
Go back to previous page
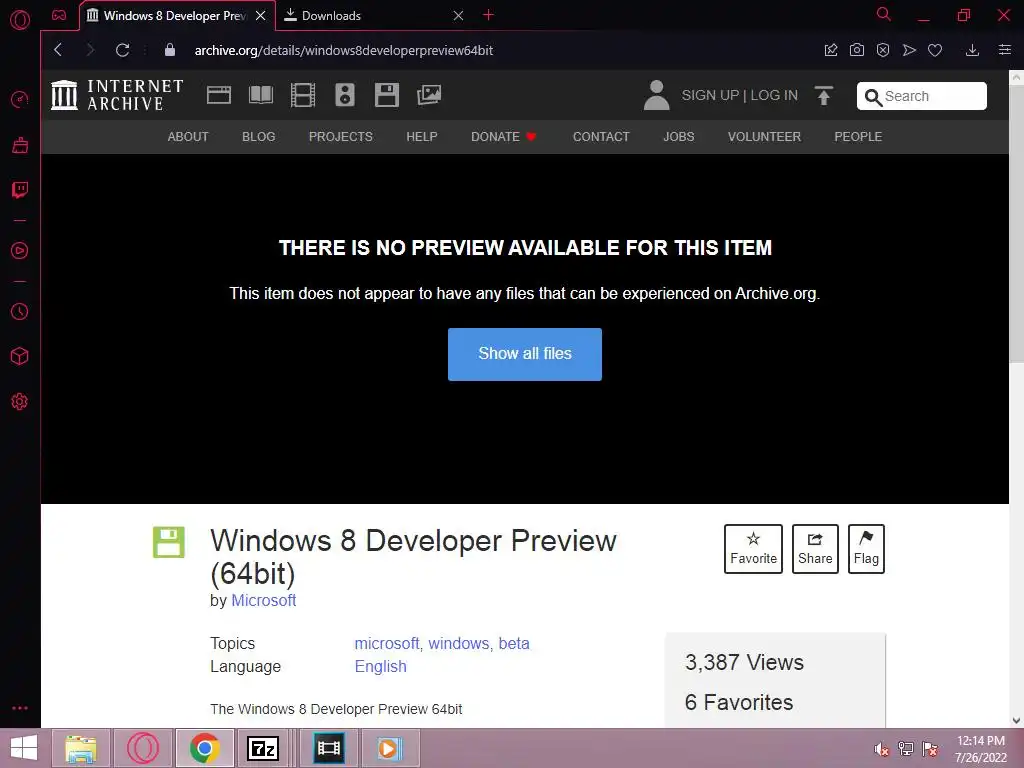(x=58, y=50)
